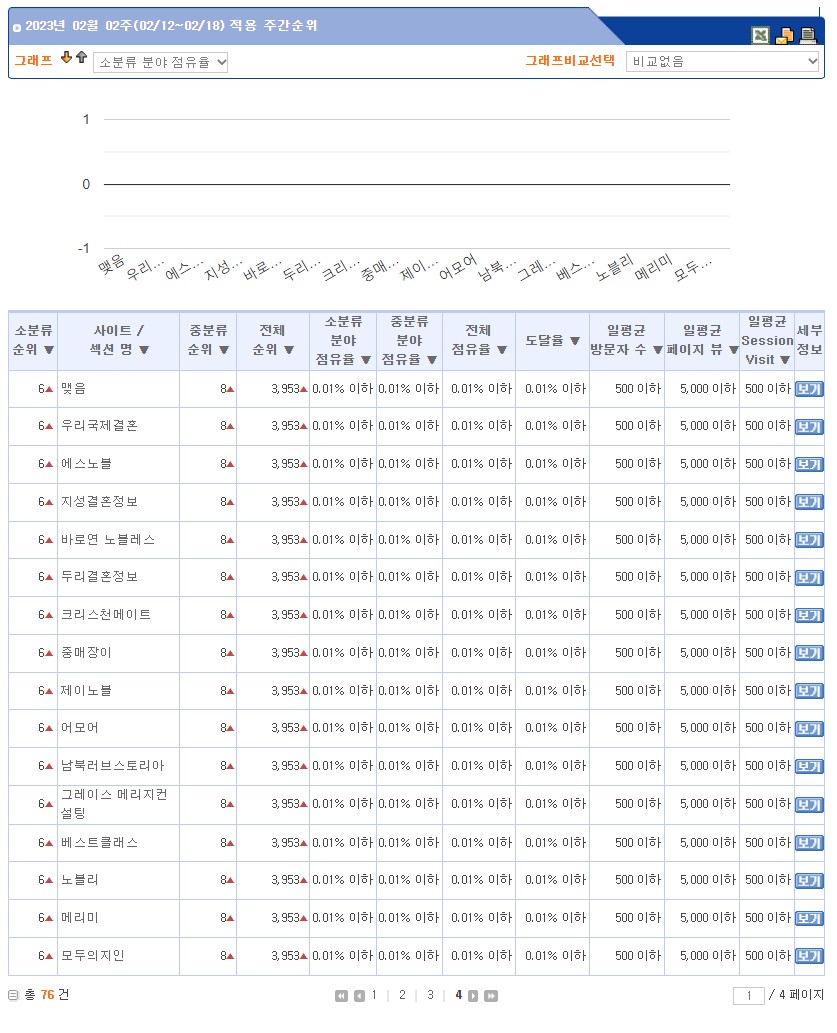
Task: Click 보기 button for 맺음 row
Action: [809, 389]
